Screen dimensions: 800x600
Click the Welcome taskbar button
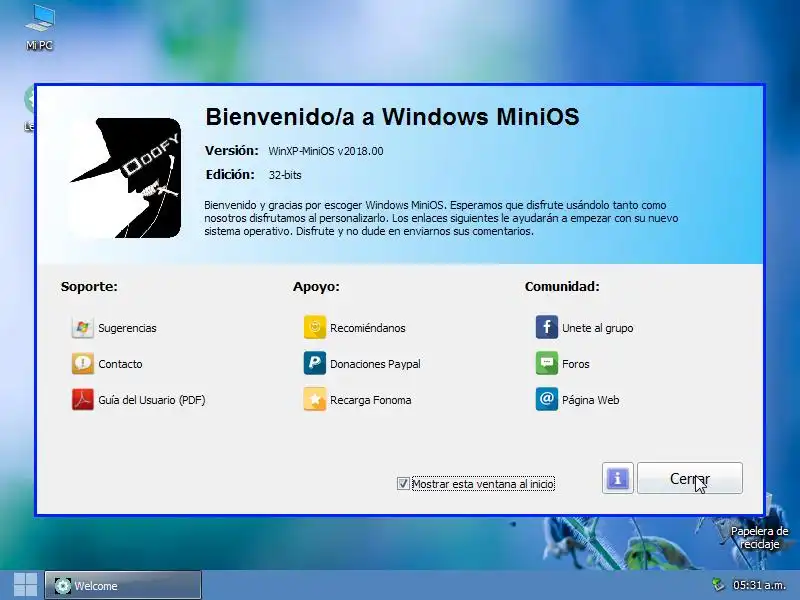tap(123, 585)
